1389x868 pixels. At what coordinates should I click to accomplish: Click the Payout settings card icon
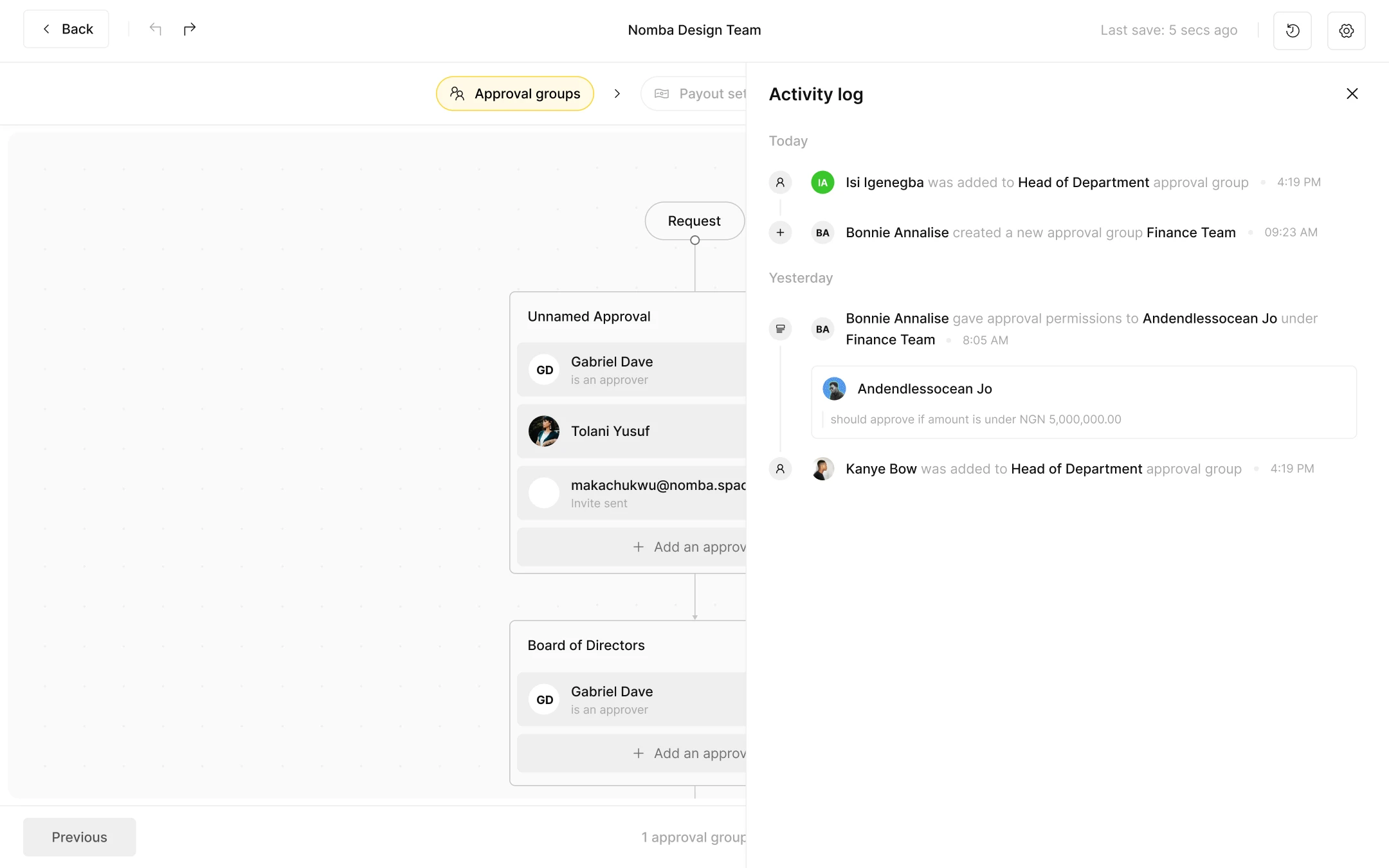click(x=662, y=93)
